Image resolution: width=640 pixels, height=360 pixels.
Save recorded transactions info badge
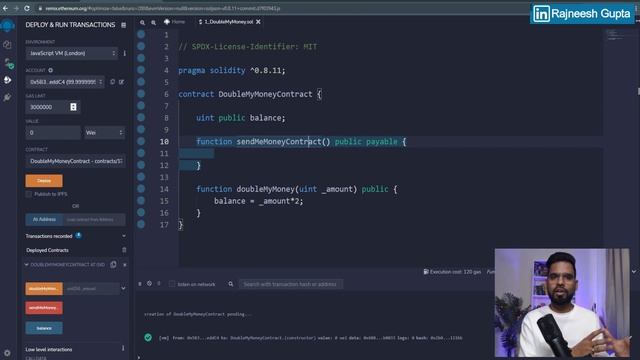point(78,236)
